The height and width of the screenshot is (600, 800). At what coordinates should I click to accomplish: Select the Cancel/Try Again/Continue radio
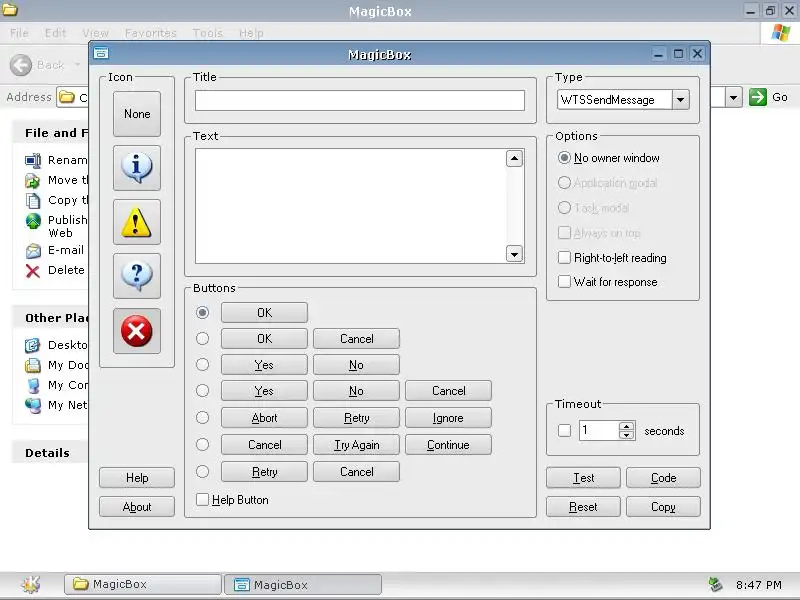tap(203, 444)
